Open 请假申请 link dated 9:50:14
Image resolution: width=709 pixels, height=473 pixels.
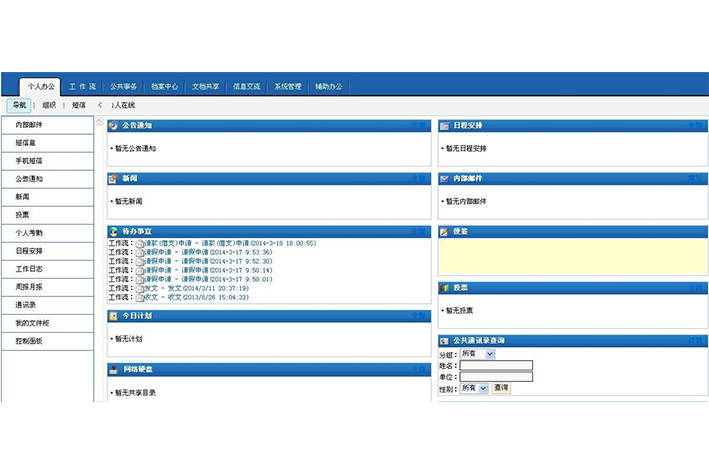point(208,270)
